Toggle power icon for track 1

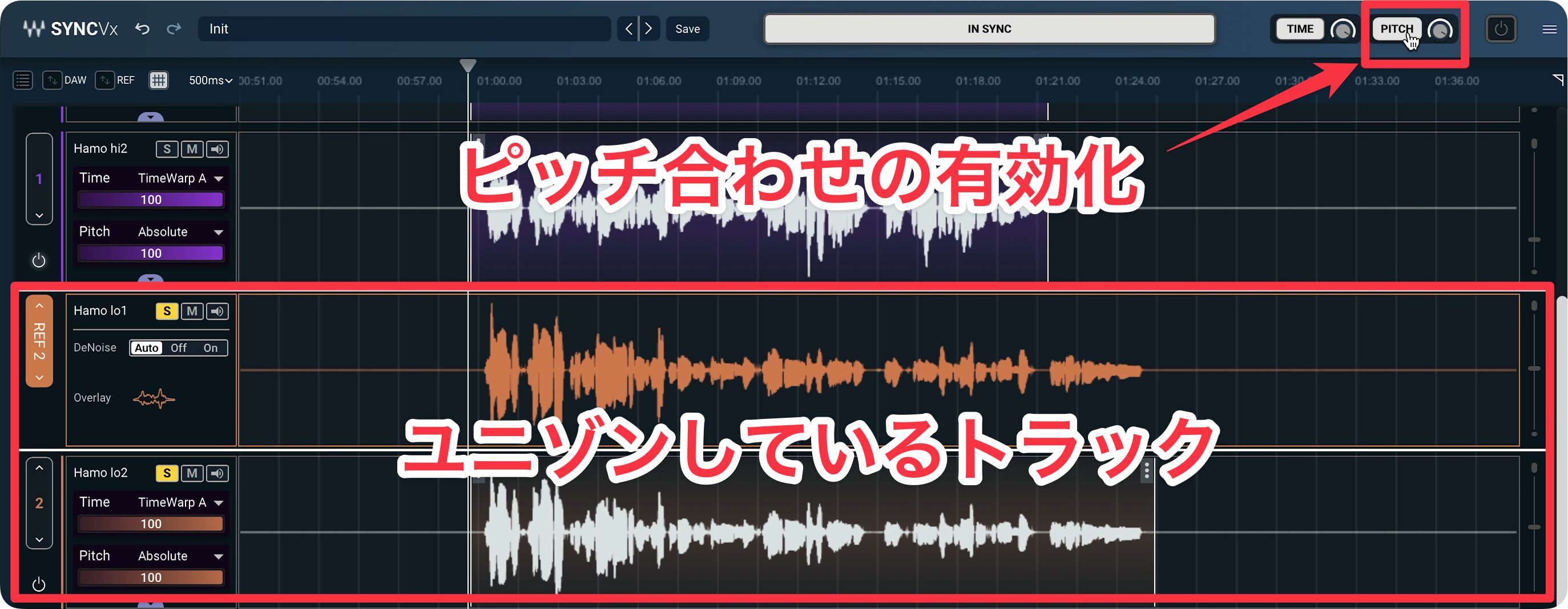[38, 260]
